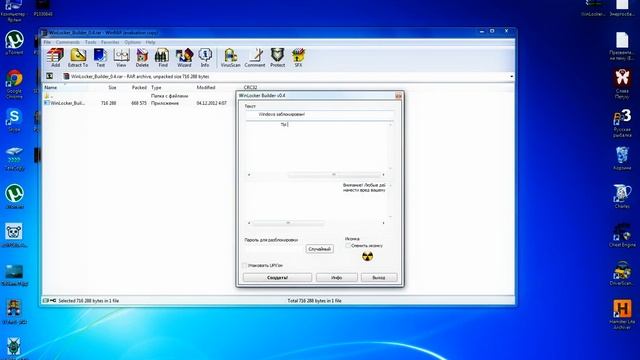The height and width of the screenshot is (360, 640).
Task: Click the Find binoculars icon
Action: pos(162,57)
